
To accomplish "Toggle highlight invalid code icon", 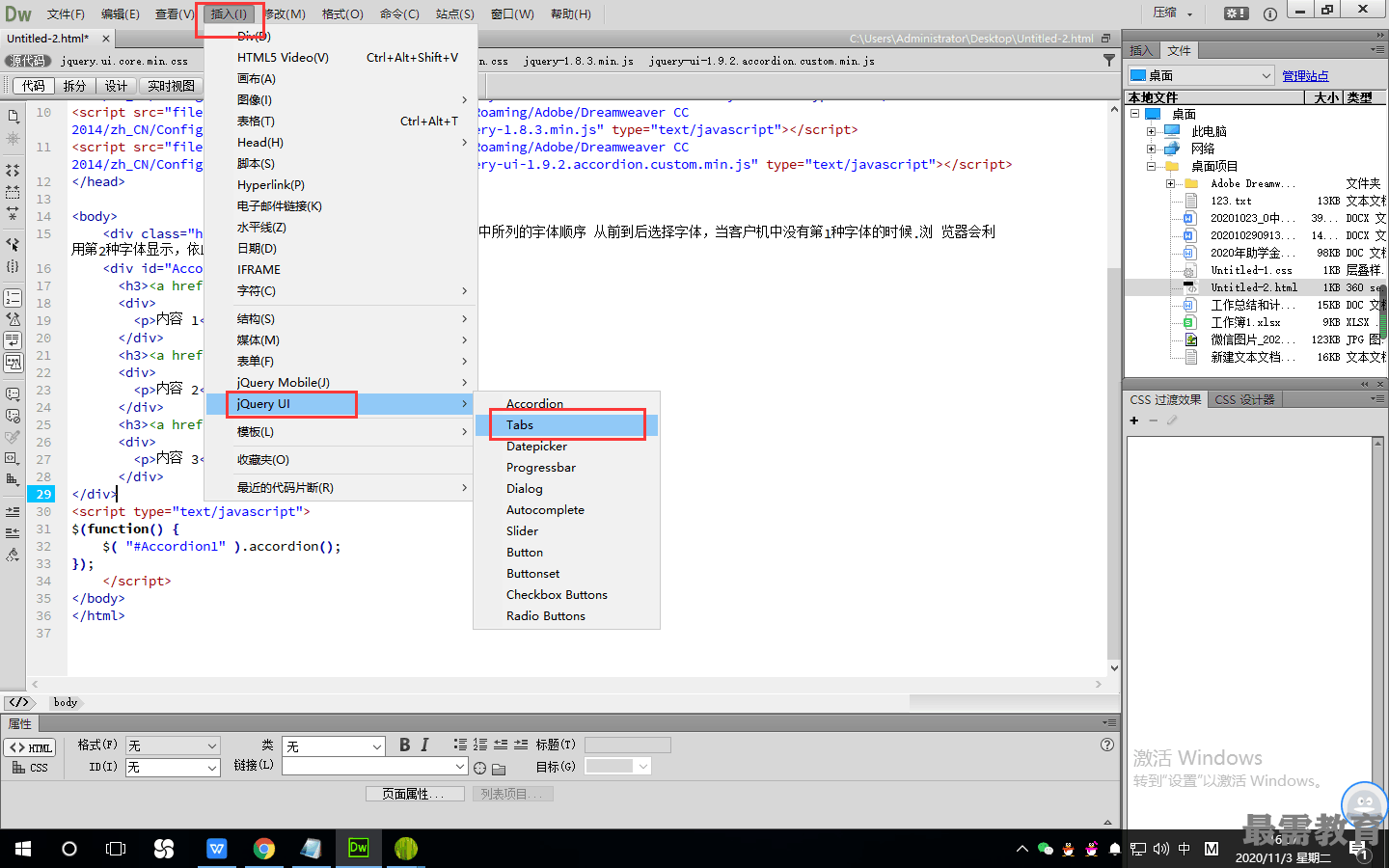I will click(x=13, y=318).
